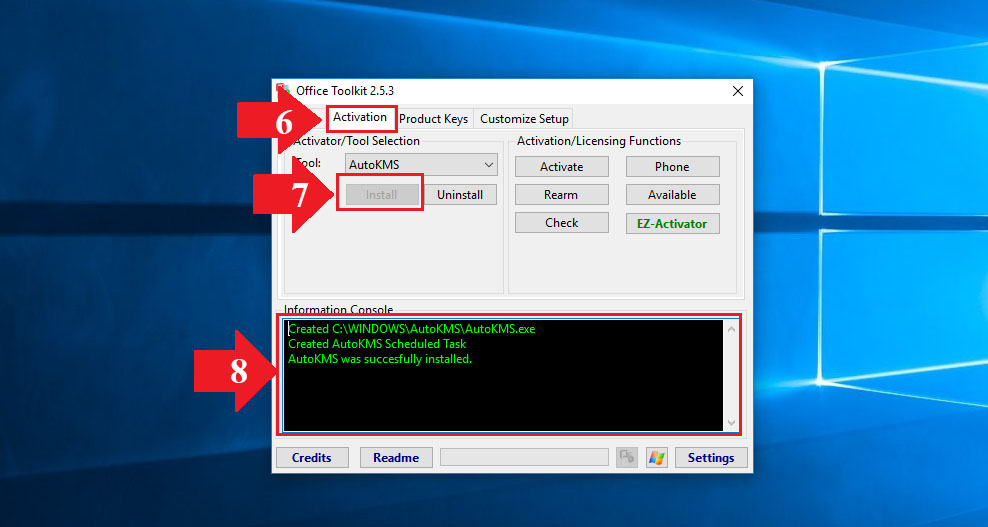Click the console scrollbar up arrow
The image size is (988, 527).
[731, 329]
